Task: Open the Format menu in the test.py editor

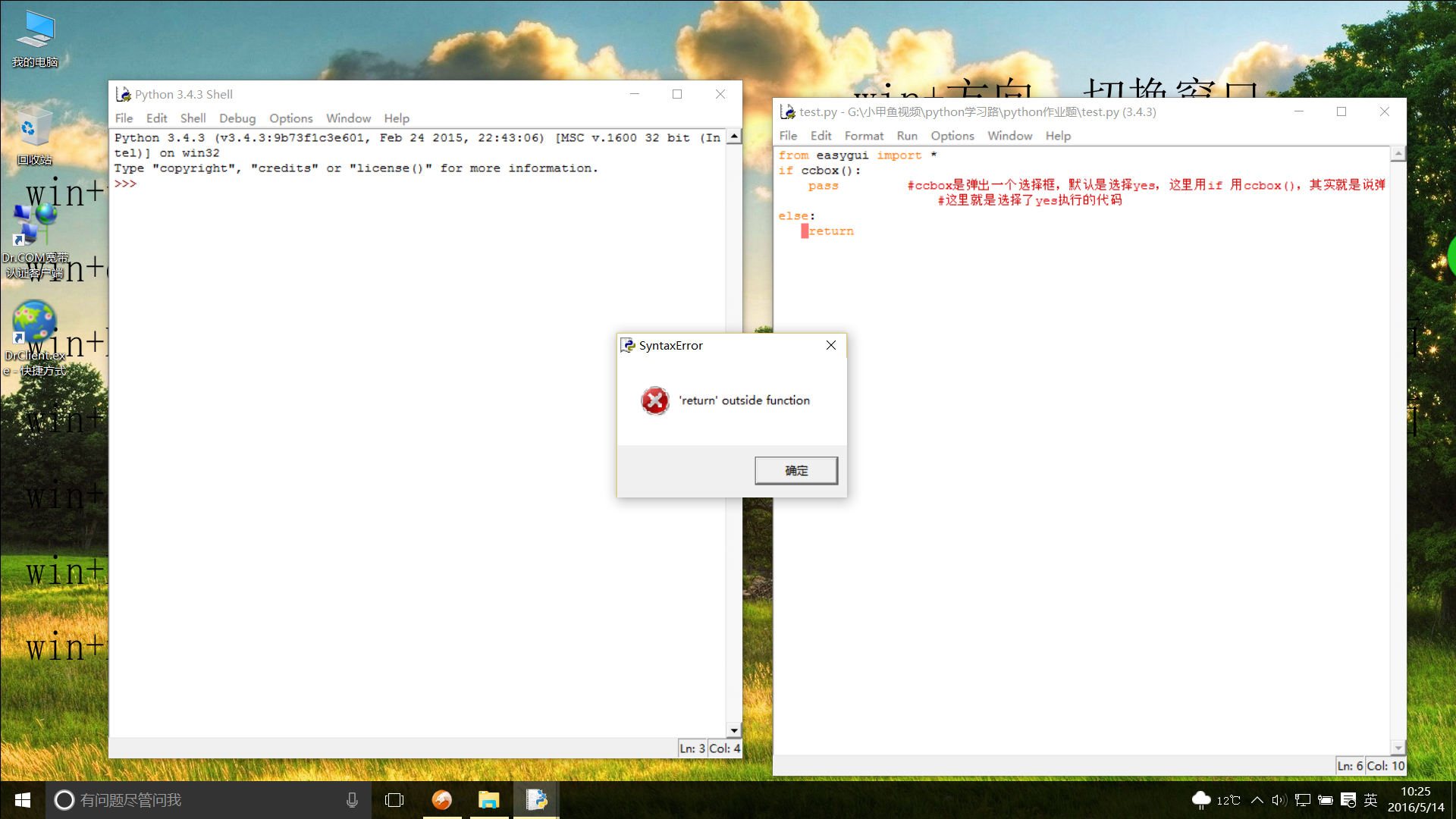Action: tap(864, 136)
